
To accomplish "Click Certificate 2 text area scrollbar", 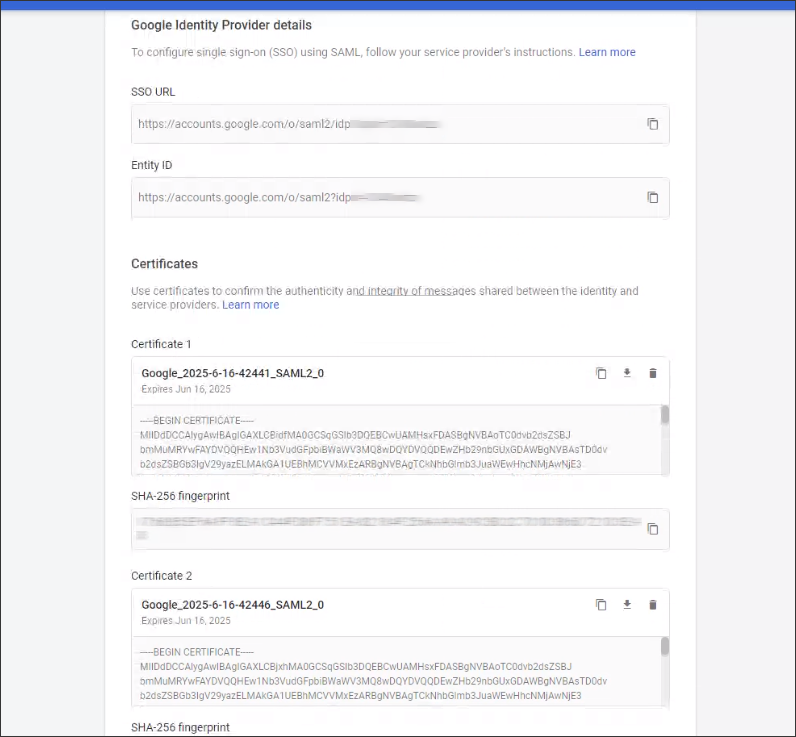I will (x=665, y=646).
